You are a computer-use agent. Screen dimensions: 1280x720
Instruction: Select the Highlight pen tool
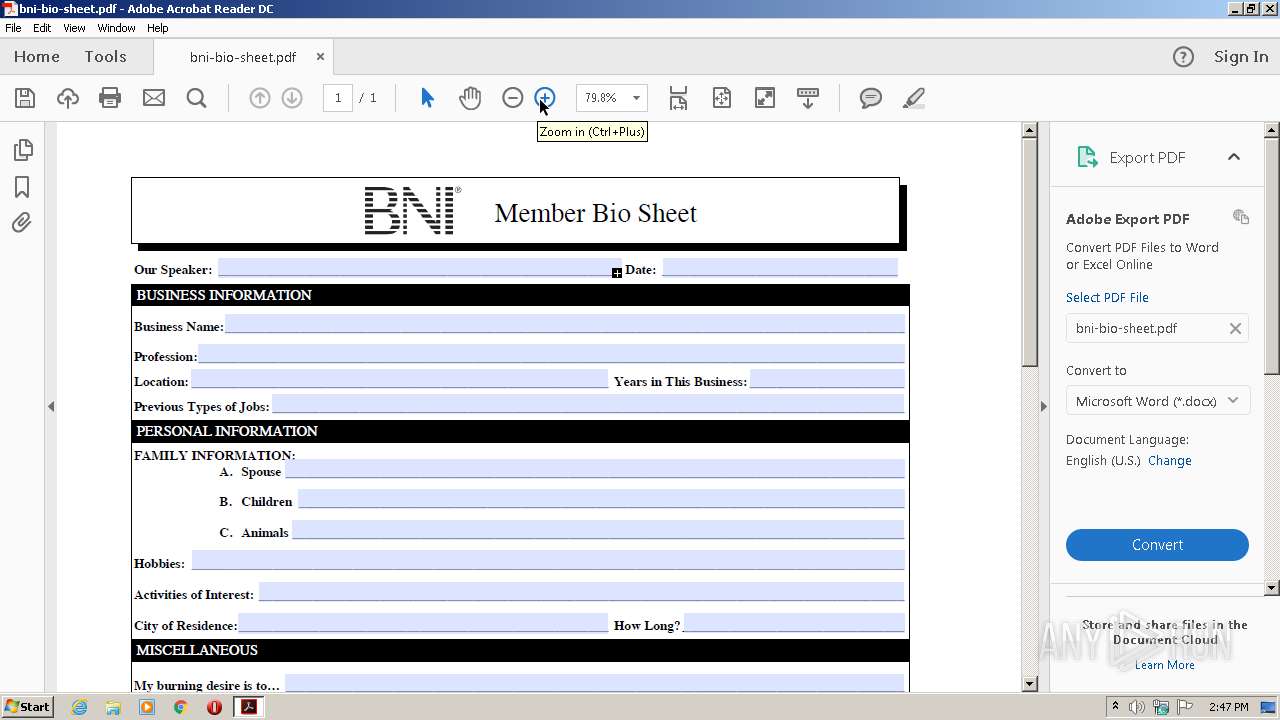pyautogui.click(x=913, y=98)
